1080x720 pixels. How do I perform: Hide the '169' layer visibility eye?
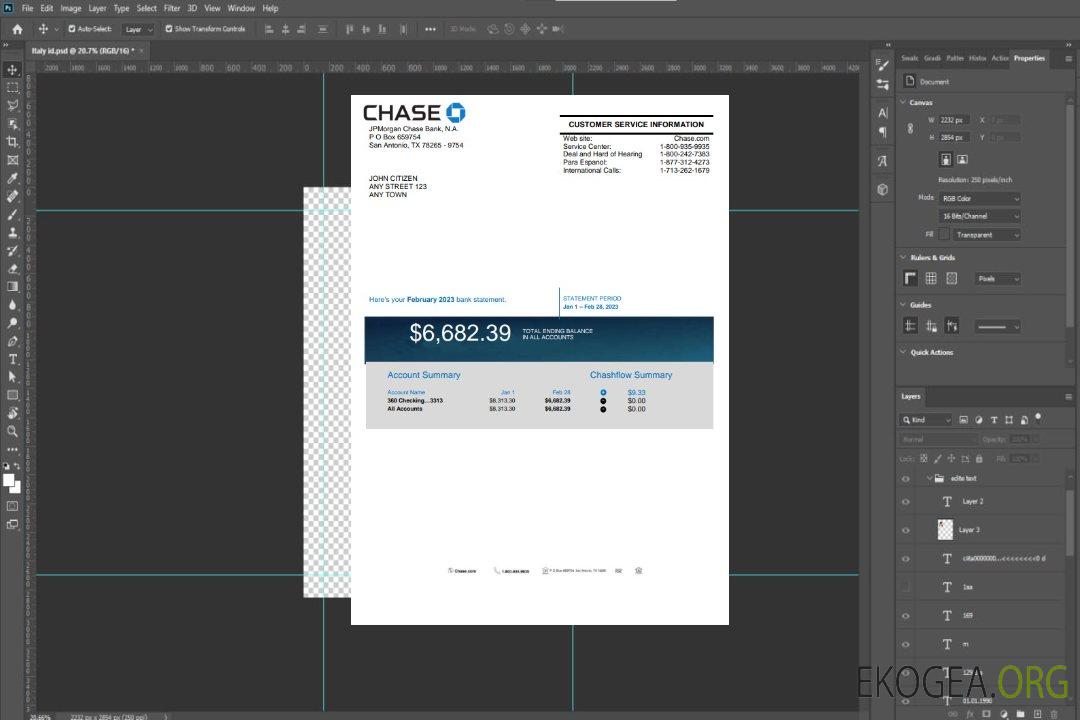[906, 616]
